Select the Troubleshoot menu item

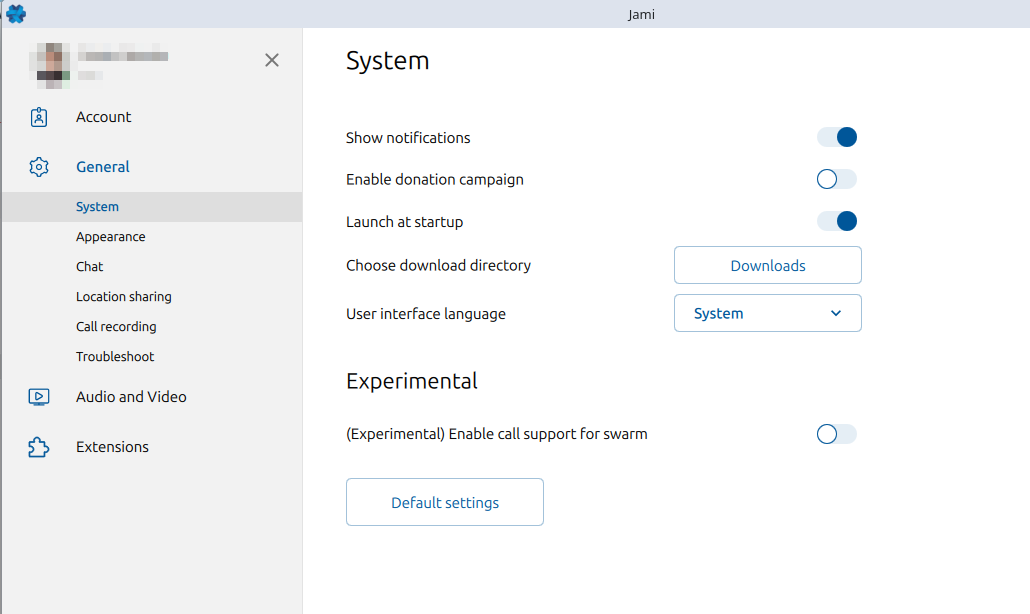(115, 357)
